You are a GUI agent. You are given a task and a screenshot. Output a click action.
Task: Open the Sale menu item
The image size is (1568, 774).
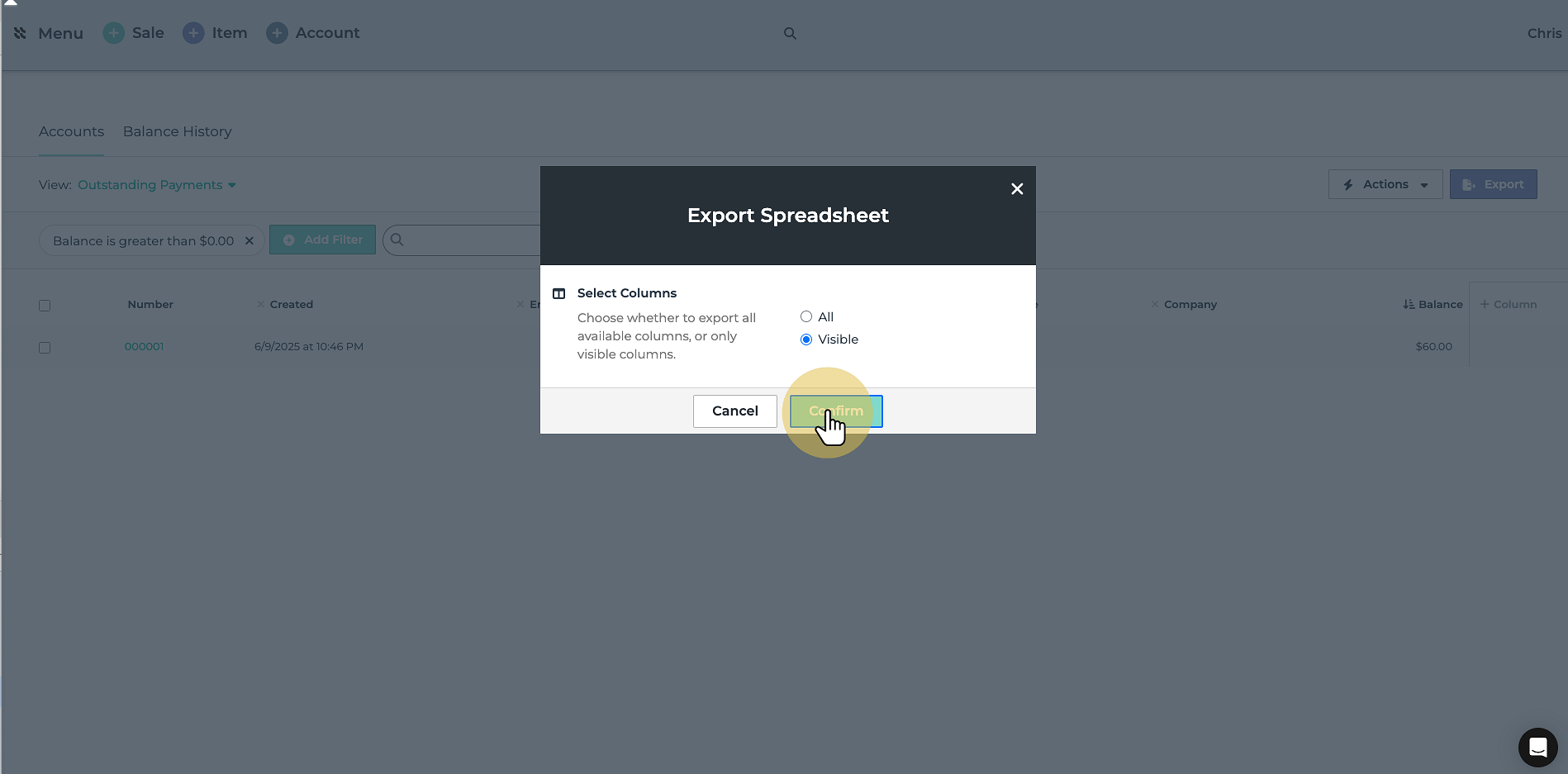[148, 33]
